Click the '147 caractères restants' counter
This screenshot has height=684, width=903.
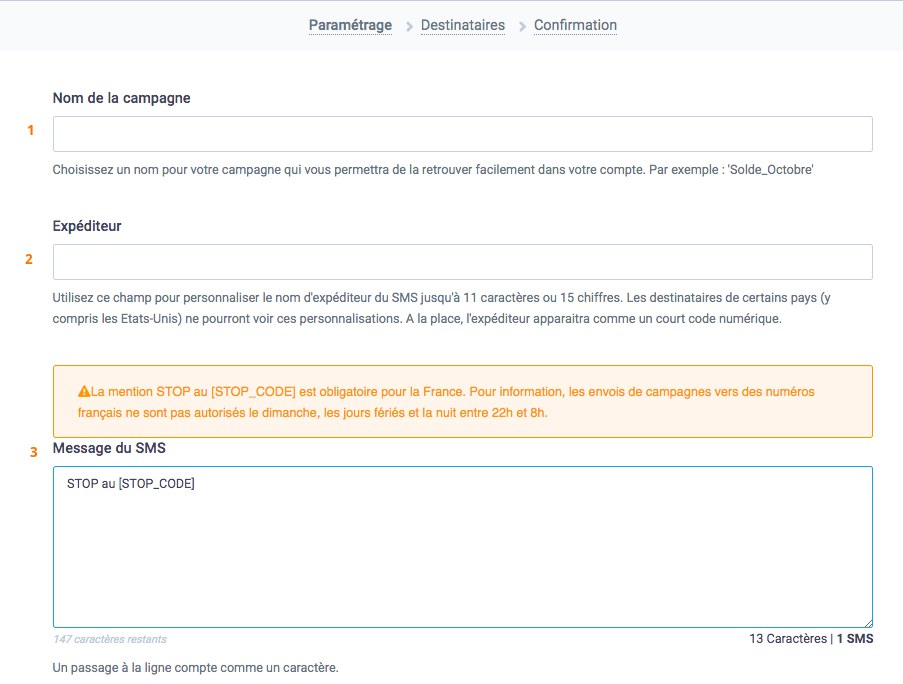point(110,639)
